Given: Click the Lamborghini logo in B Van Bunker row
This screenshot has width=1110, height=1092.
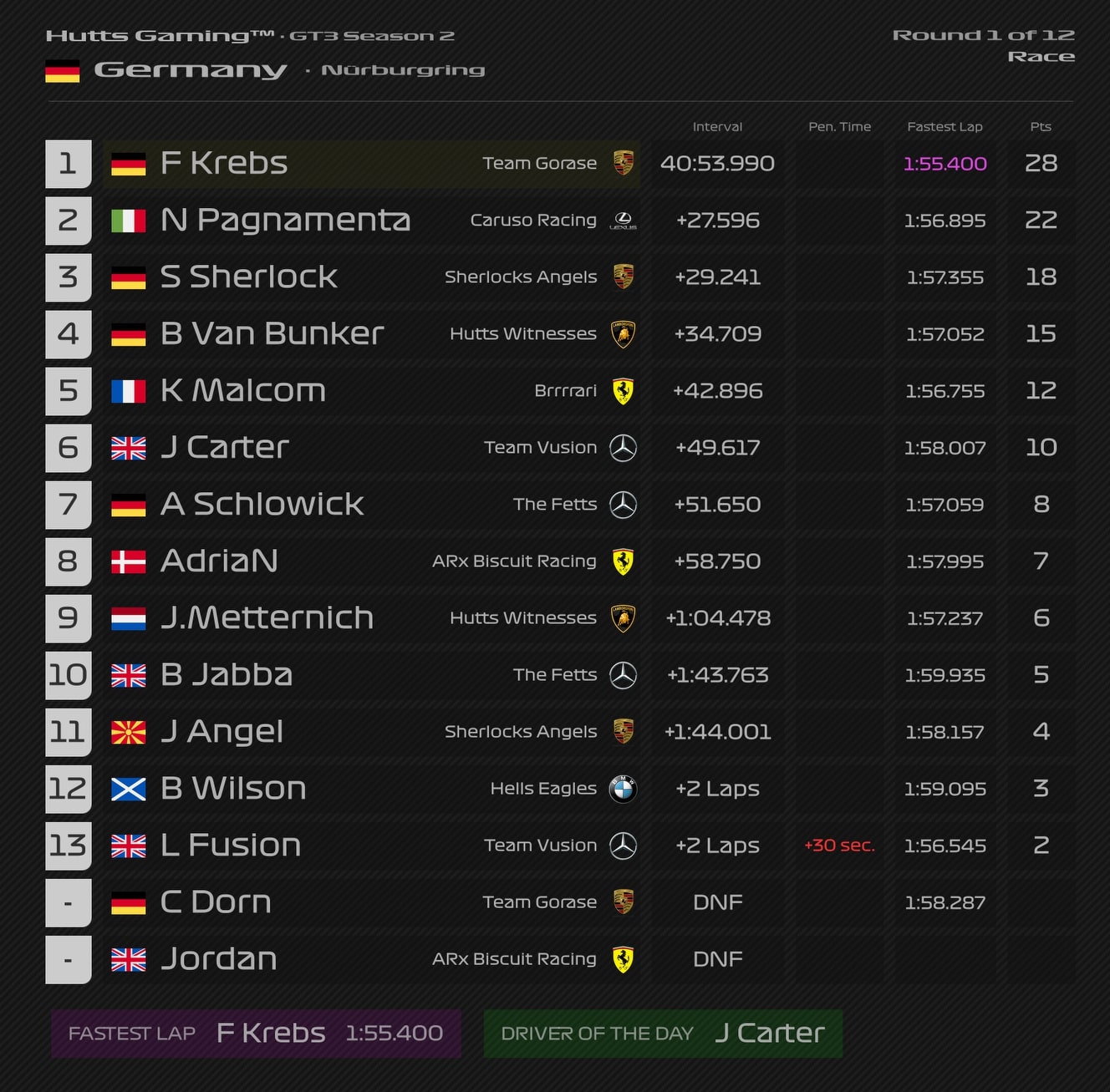Looking at the screenshot, I should (x=623, y=334).
